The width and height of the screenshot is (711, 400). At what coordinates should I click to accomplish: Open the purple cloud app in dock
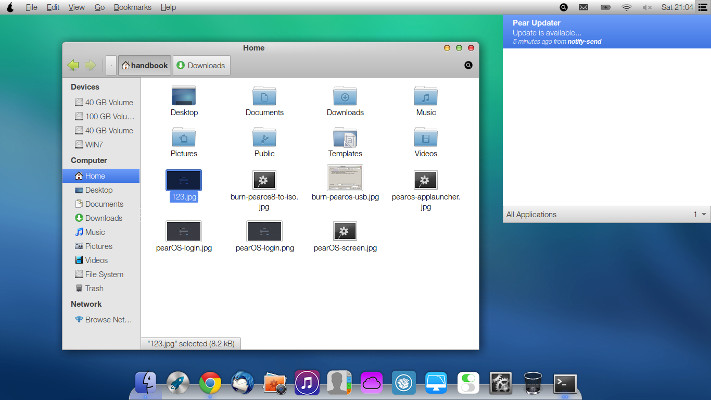[x=371, y=382]
